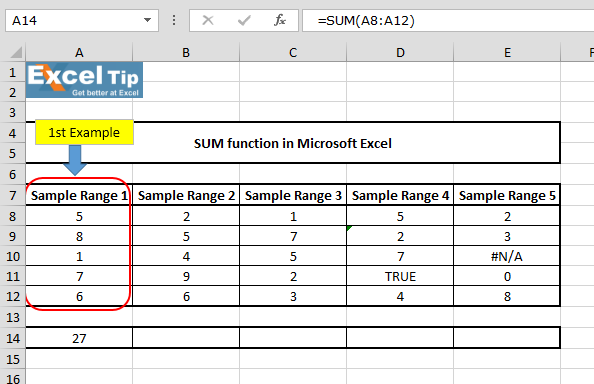The image size is (594, 384).
Task: Click the Enter checkmark formula icon
Action: click(244, 20)
